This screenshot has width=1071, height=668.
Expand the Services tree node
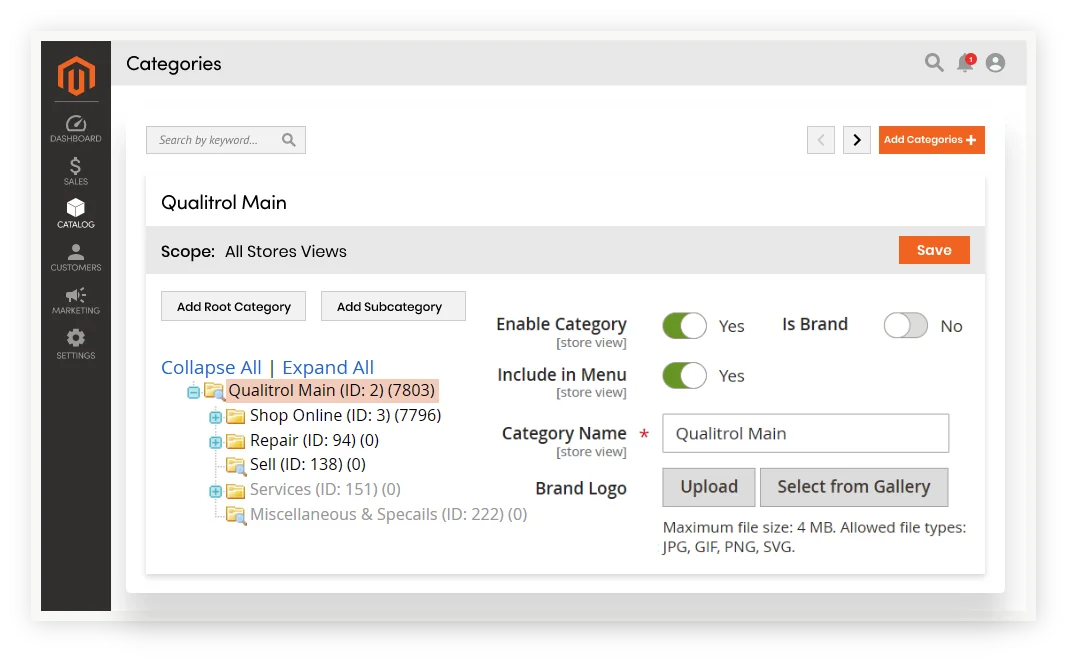coord(215,491)
